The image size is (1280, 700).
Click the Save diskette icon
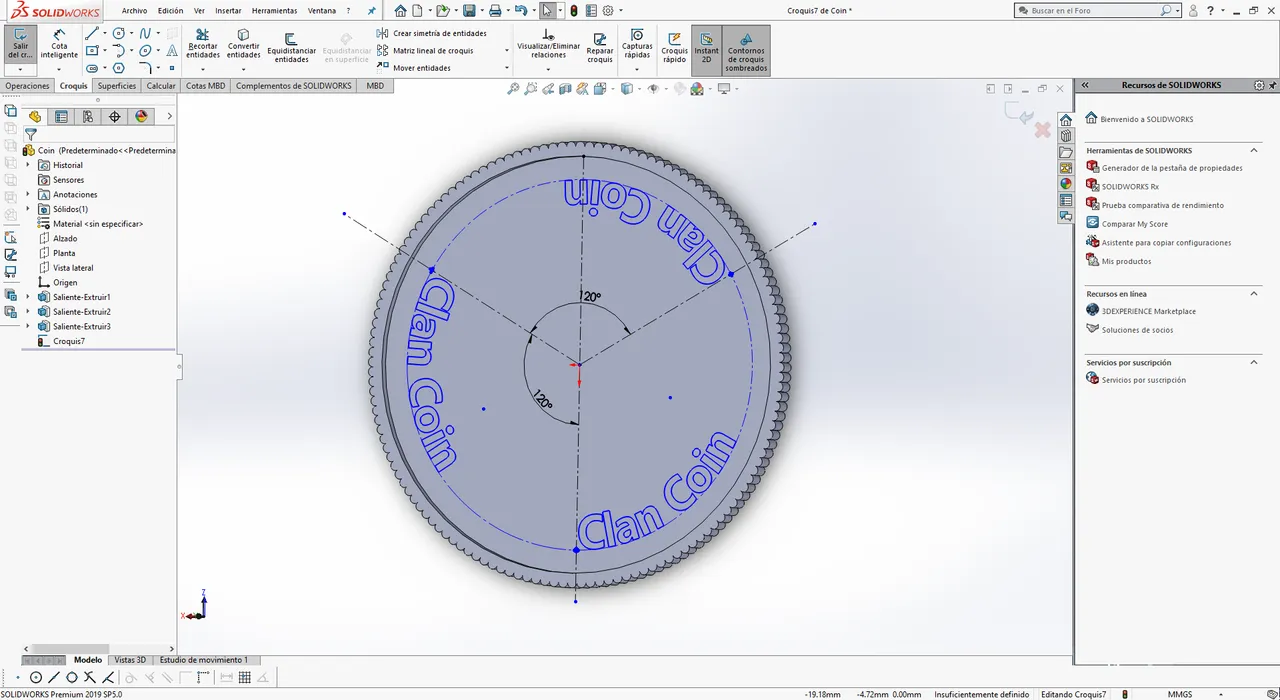(468, 10)
